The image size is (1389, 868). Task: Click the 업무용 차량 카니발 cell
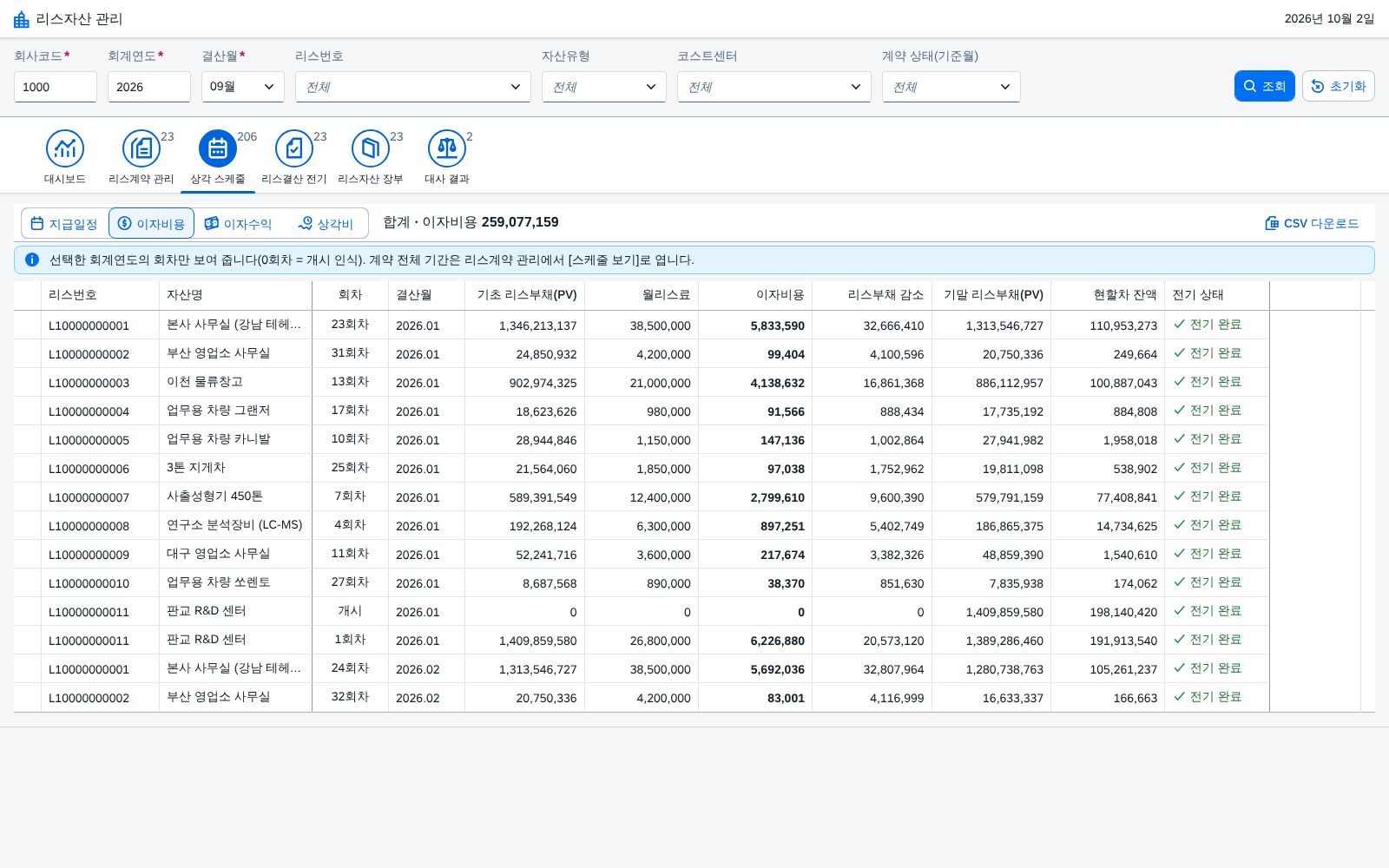click(x=235, y=439)
